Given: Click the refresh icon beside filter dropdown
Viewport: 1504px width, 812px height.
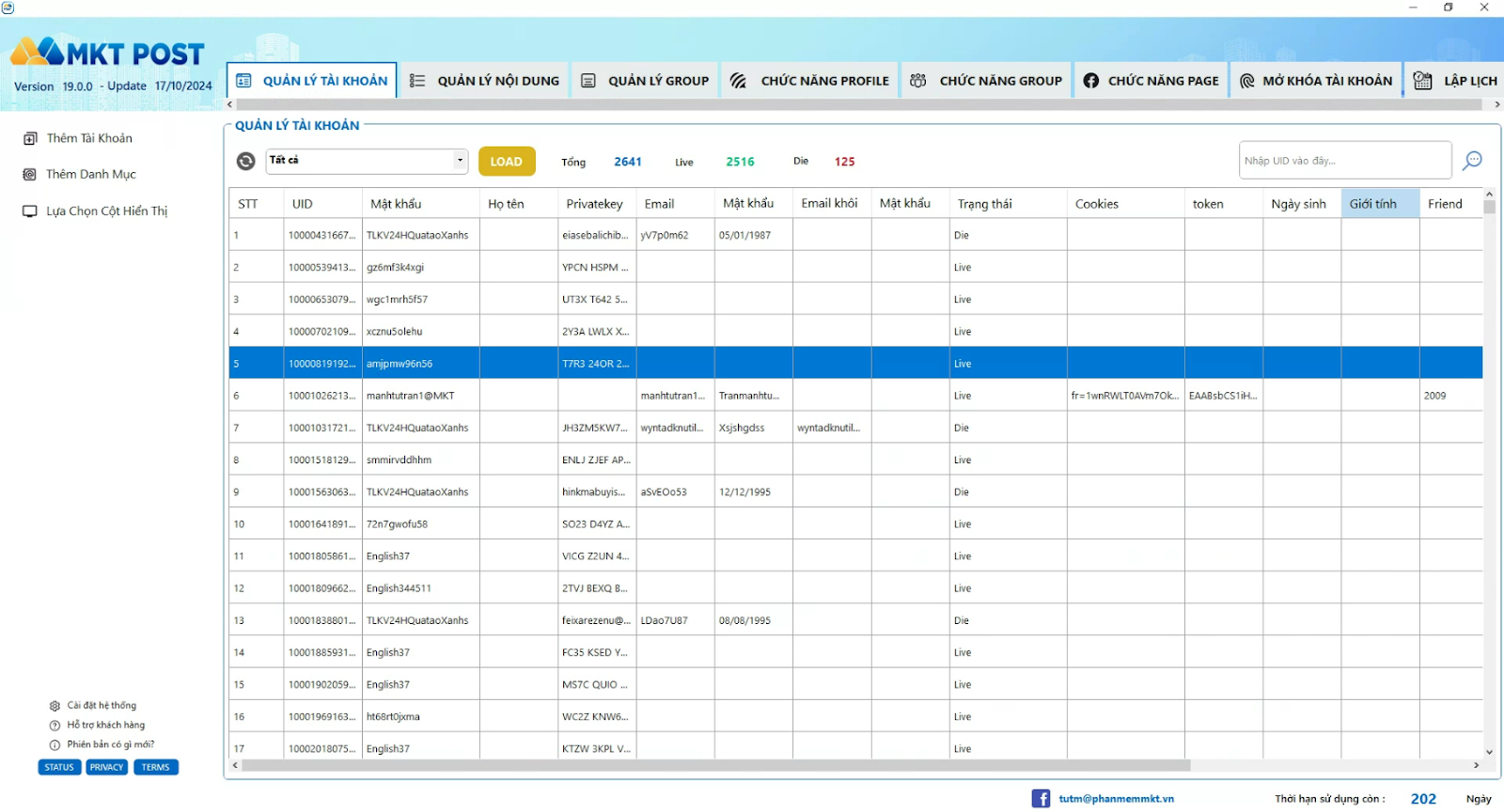Looking at the screenshot, I should click(245, 162).
